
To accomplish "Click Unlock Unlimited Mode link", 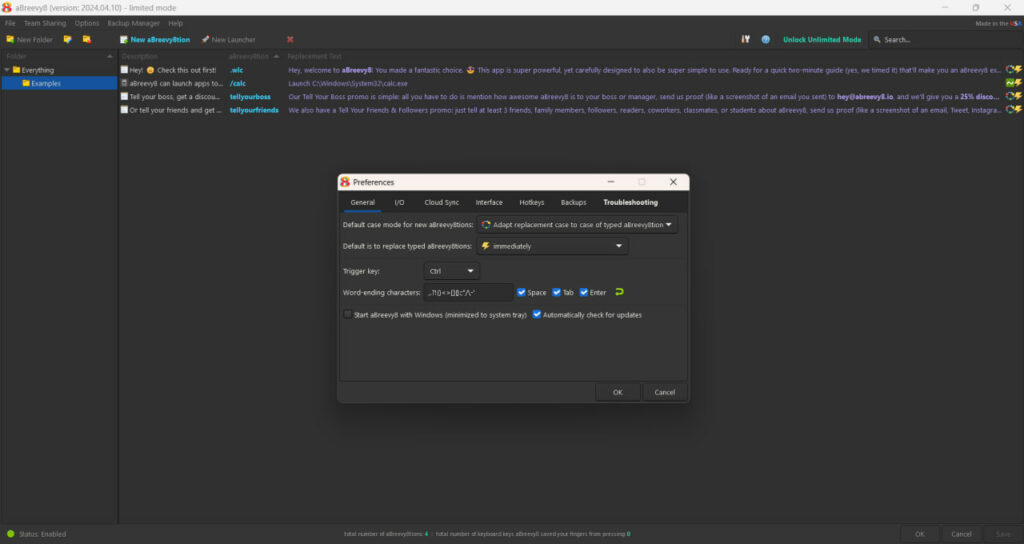I will pyautogui.click(x=822, y=39).
